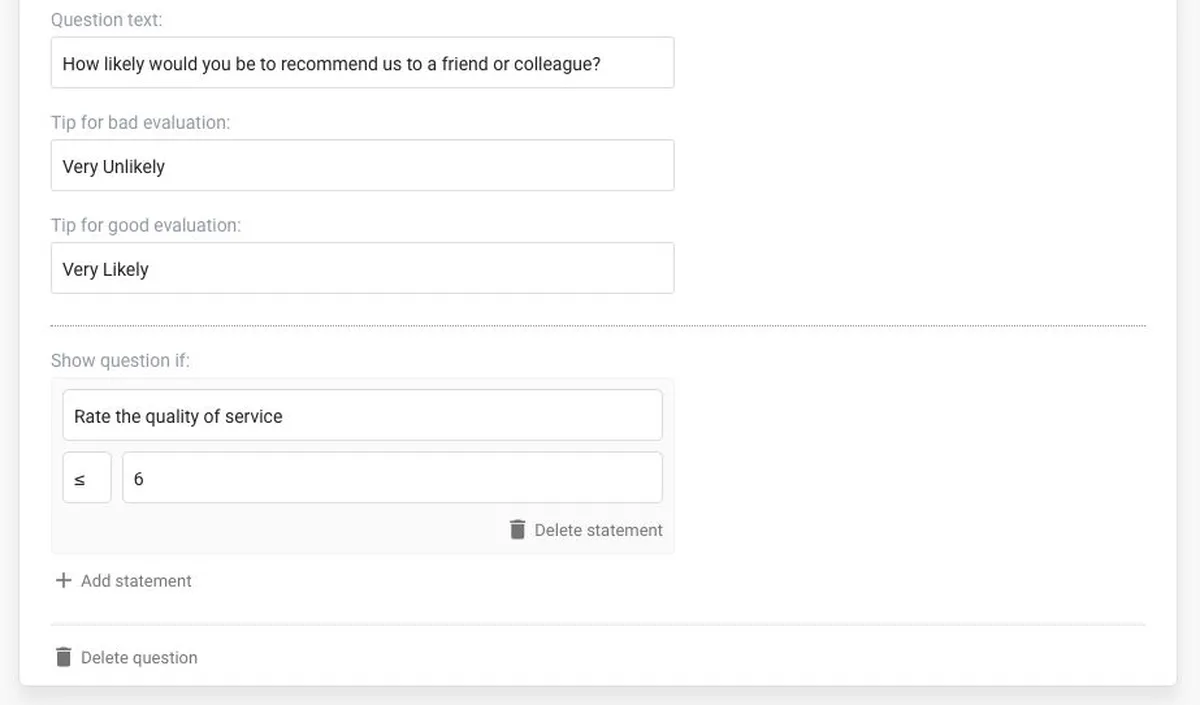This screenshot has height=705, width=1200.
Task: Focus the Question text input field
Action: (x=362, y=63)
